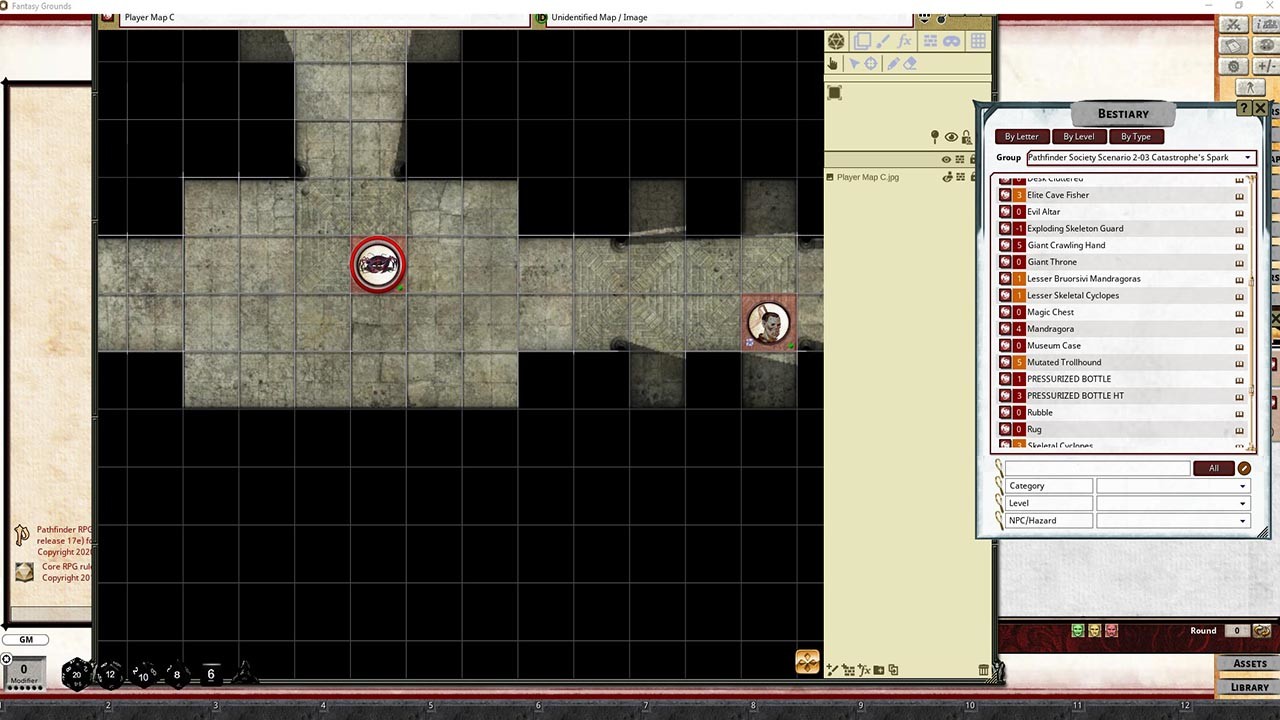Switch to the Unidentified Map / Image tab
The width and height of the screenshot is (1280, 720).
coord(598,17)
